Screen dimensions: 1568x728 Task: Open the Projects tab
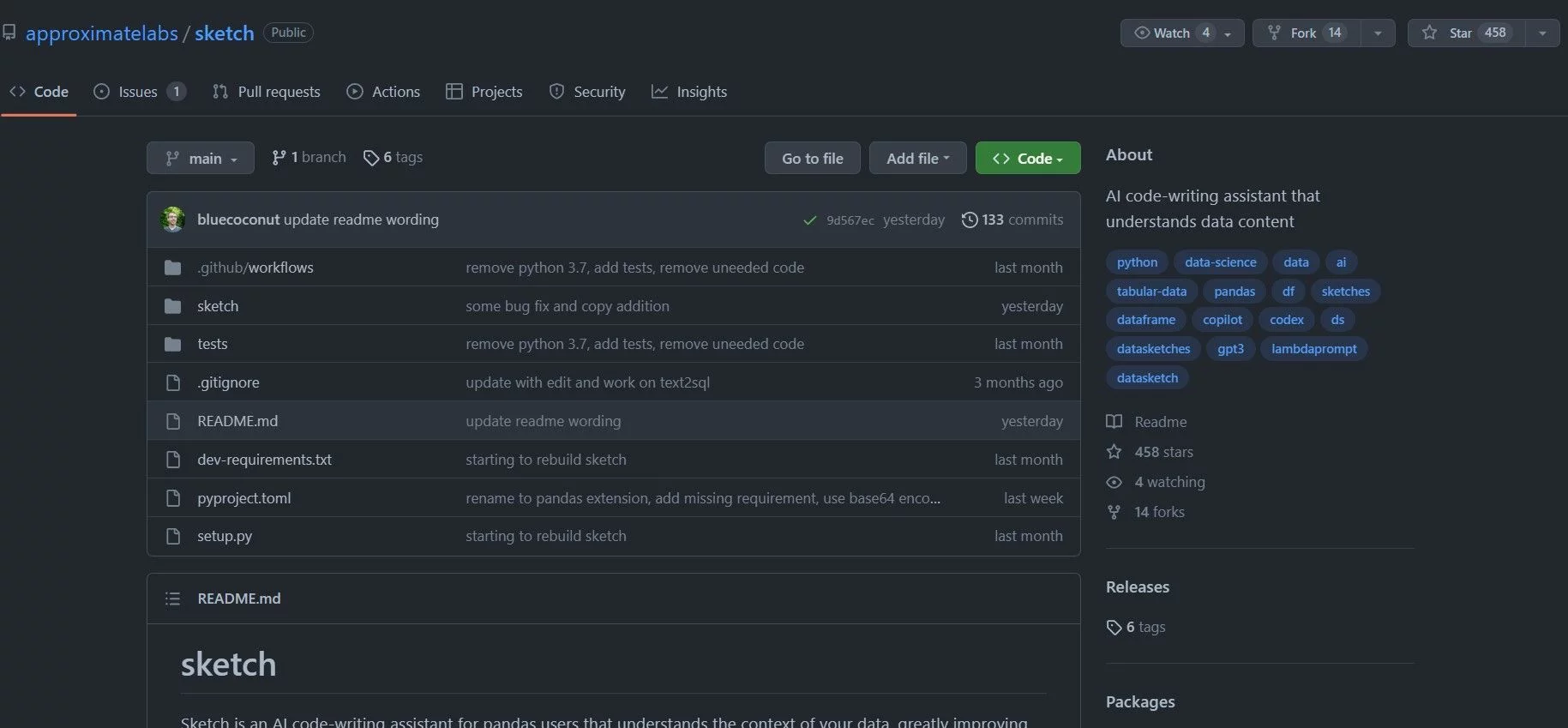pyautogui.click(x=484, y=92)
